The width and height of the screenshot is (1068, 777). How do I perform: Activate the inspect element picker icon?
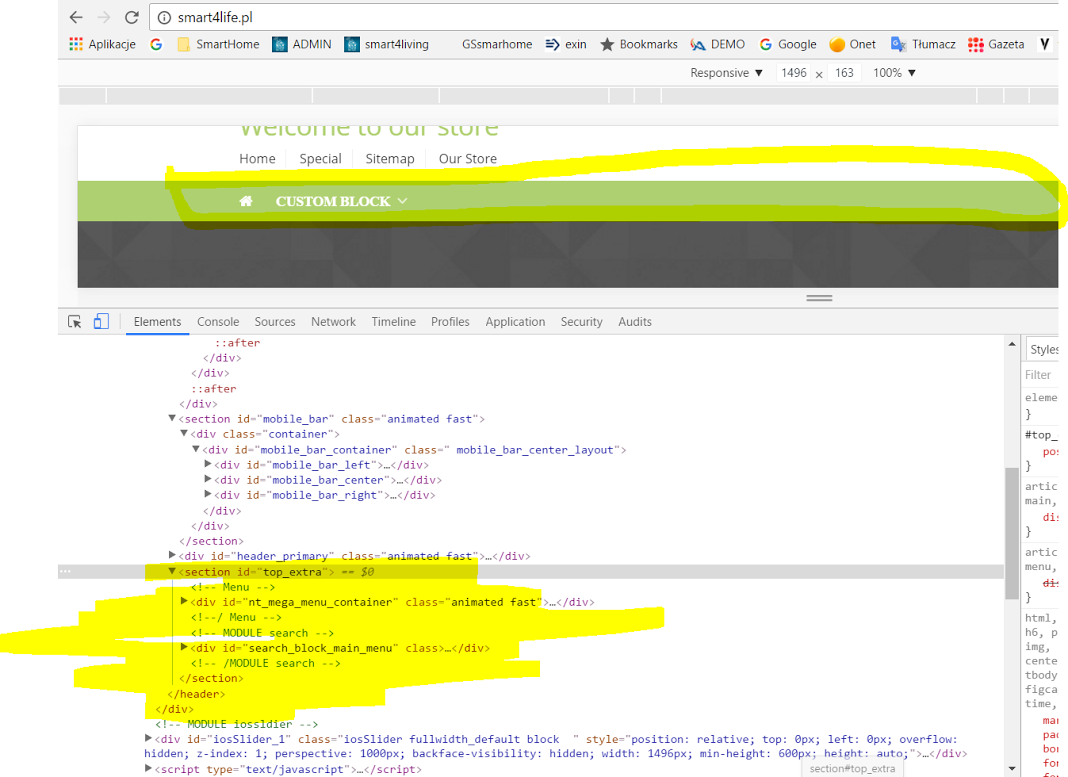click(74, 322)
